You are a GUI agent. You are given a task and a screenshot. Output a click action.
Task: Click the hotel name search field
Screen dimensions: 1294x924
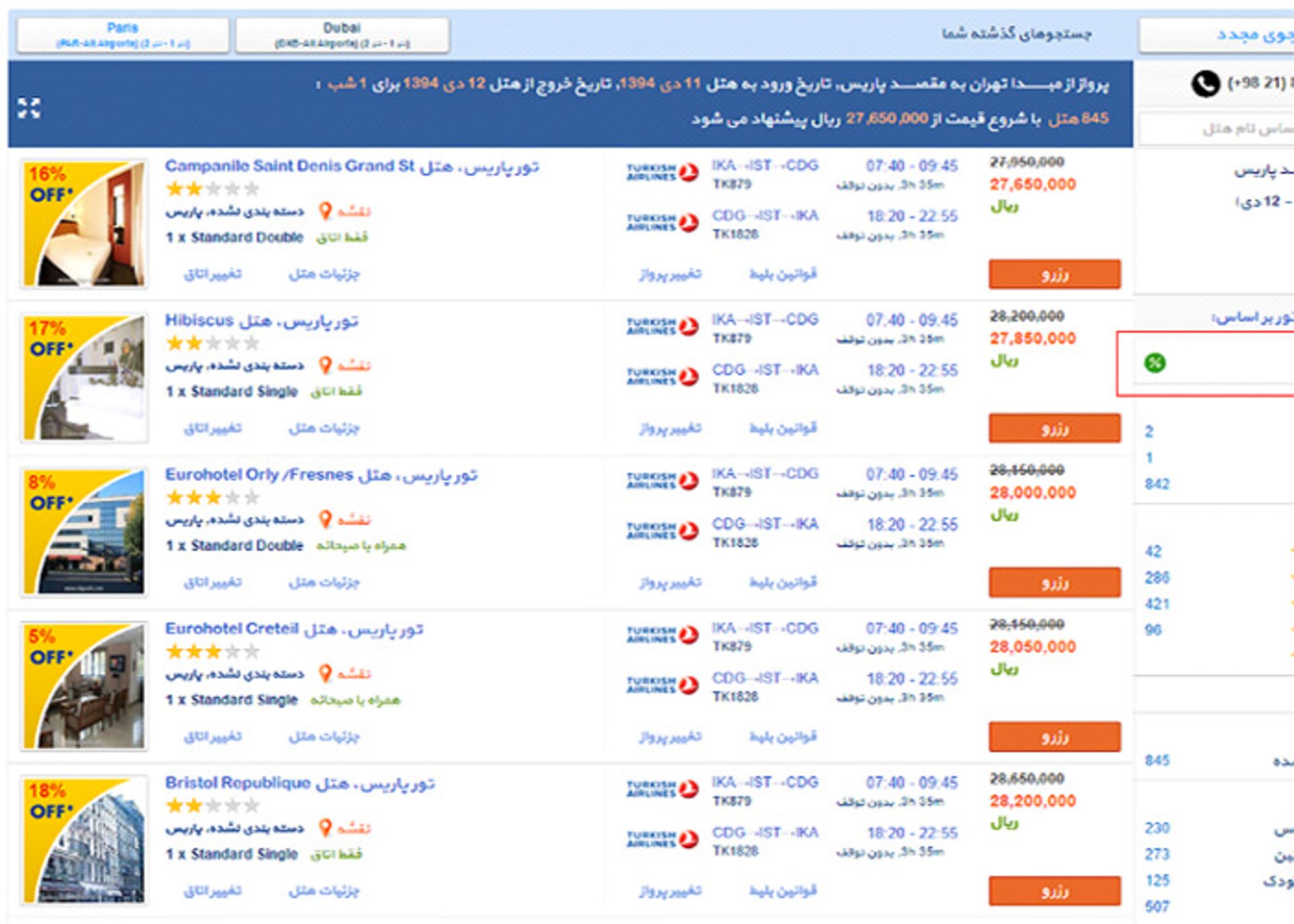1227,129
